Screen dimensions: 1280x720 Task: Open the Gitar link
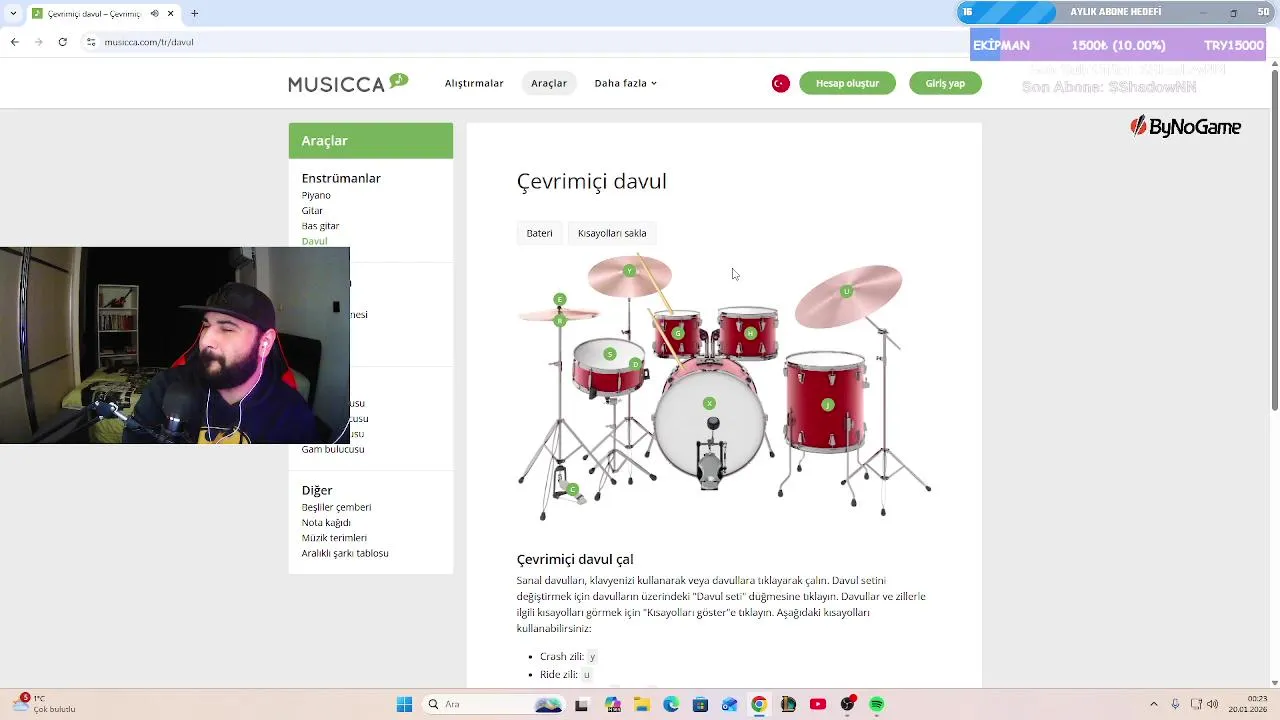312,210
